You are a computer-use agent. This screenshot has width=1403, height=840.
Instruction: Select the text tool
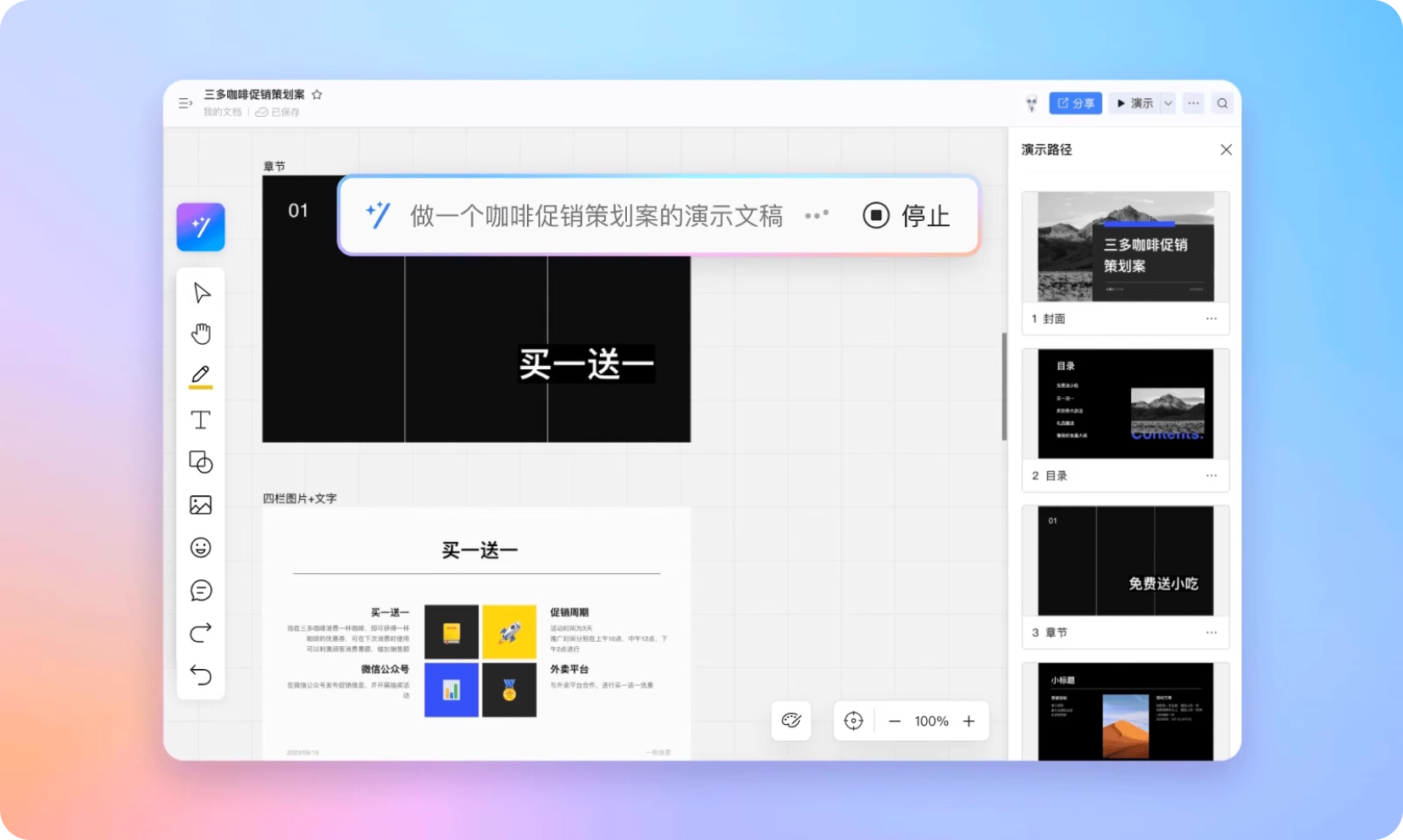point(201,420)
